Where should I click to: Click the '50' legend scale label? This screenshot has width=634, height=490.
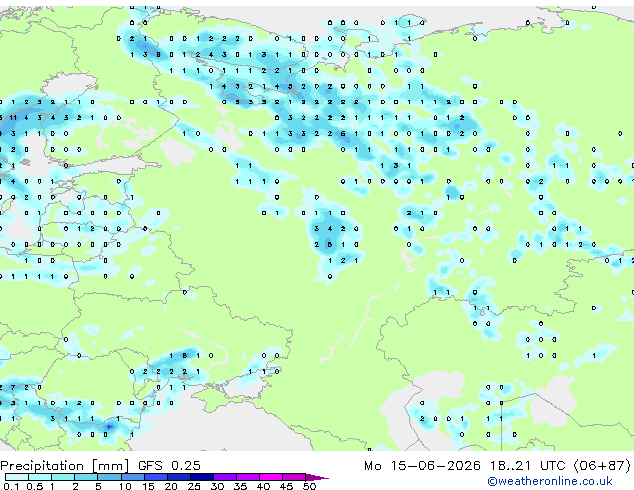tap(309, 486)
